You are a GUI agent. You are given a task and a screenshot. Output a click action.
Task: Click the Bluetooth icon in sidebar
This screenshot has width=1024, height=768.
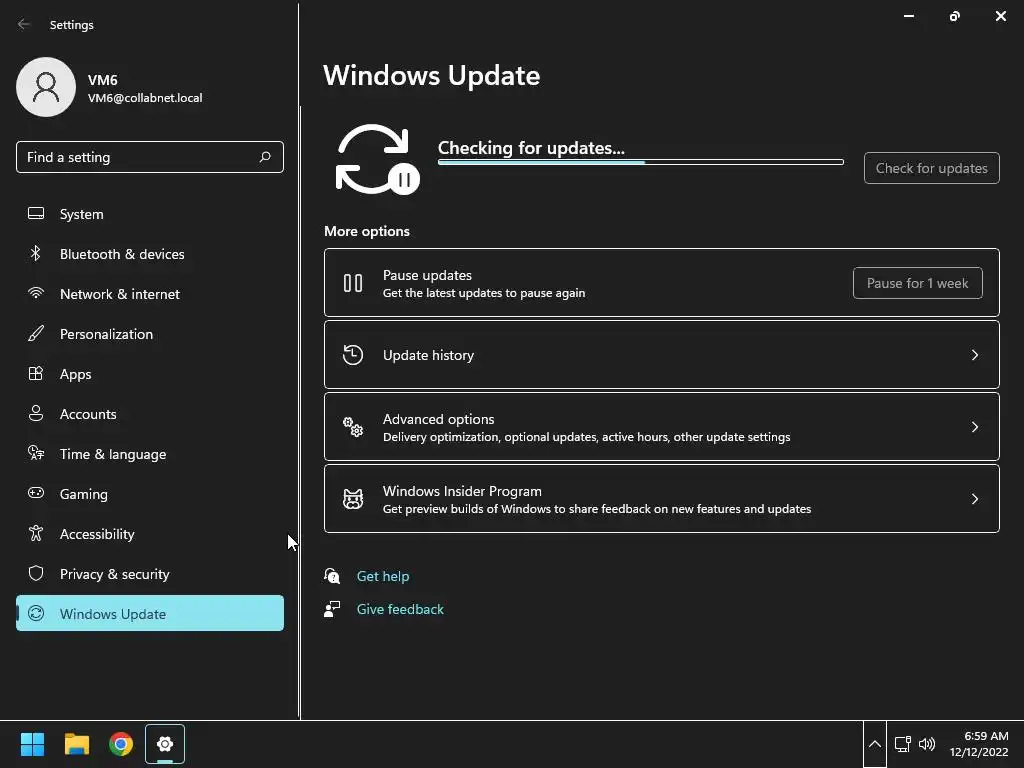pos(36,253)
